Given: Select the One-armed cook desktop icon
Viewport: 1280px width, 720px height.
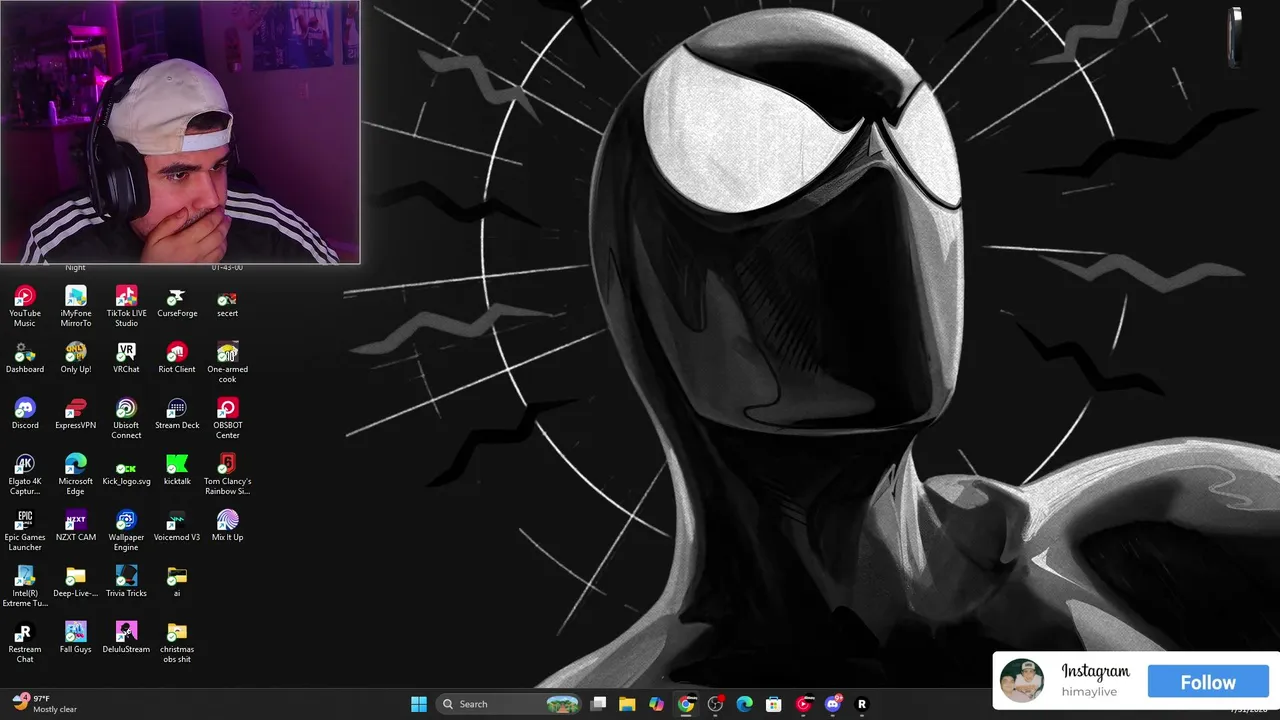Looking at the screenshot, I should click(x=227, y=362).
